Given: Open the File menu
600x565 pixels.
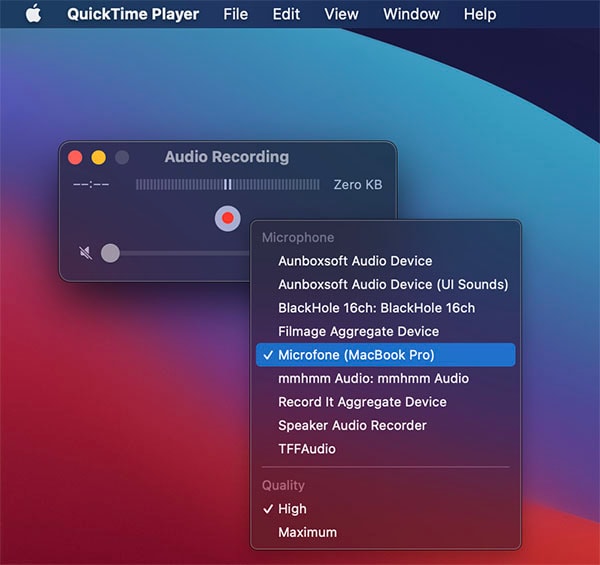Looking at the screenshot, I should pos(235,15).
